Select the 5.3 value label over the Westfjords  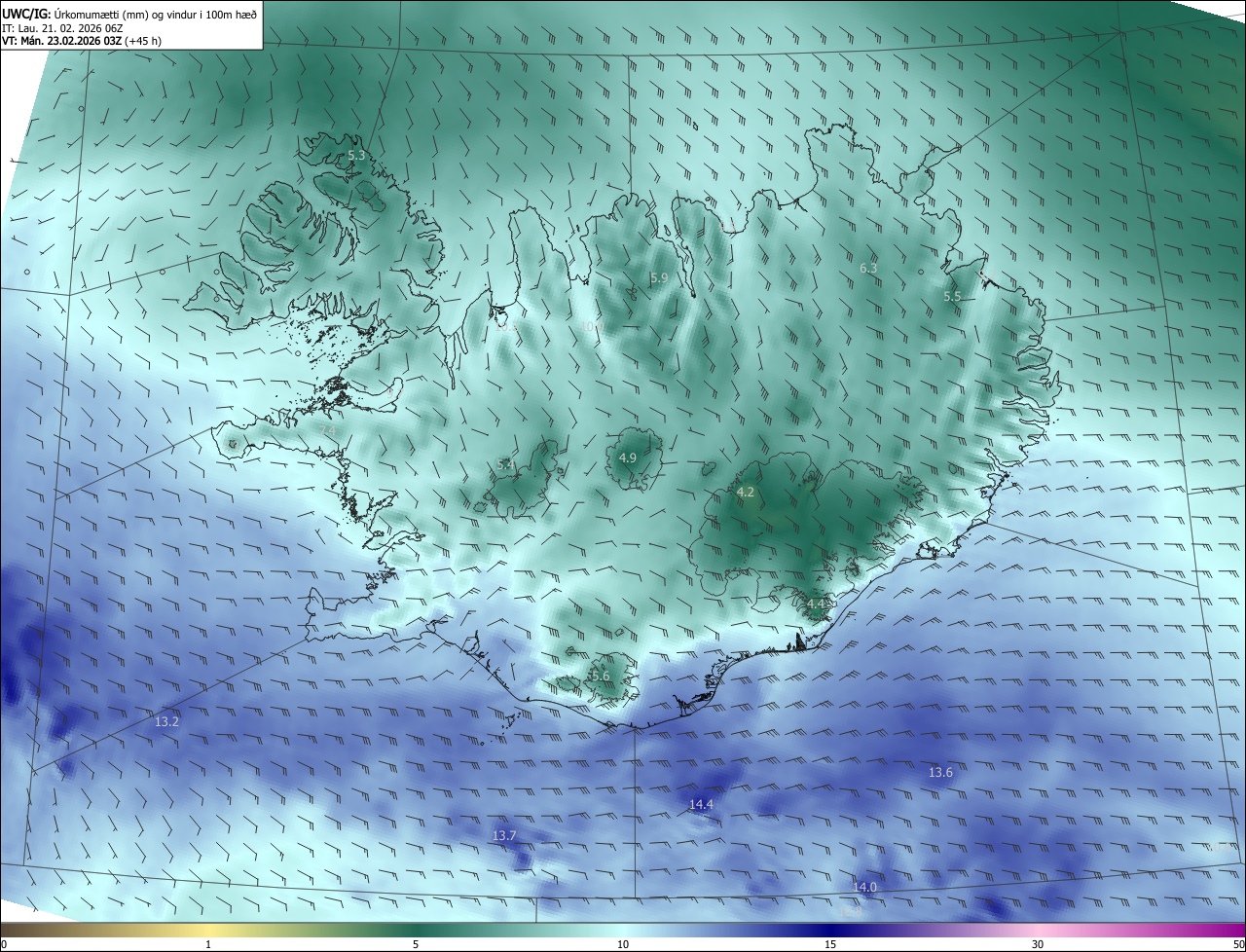point(356,156)
